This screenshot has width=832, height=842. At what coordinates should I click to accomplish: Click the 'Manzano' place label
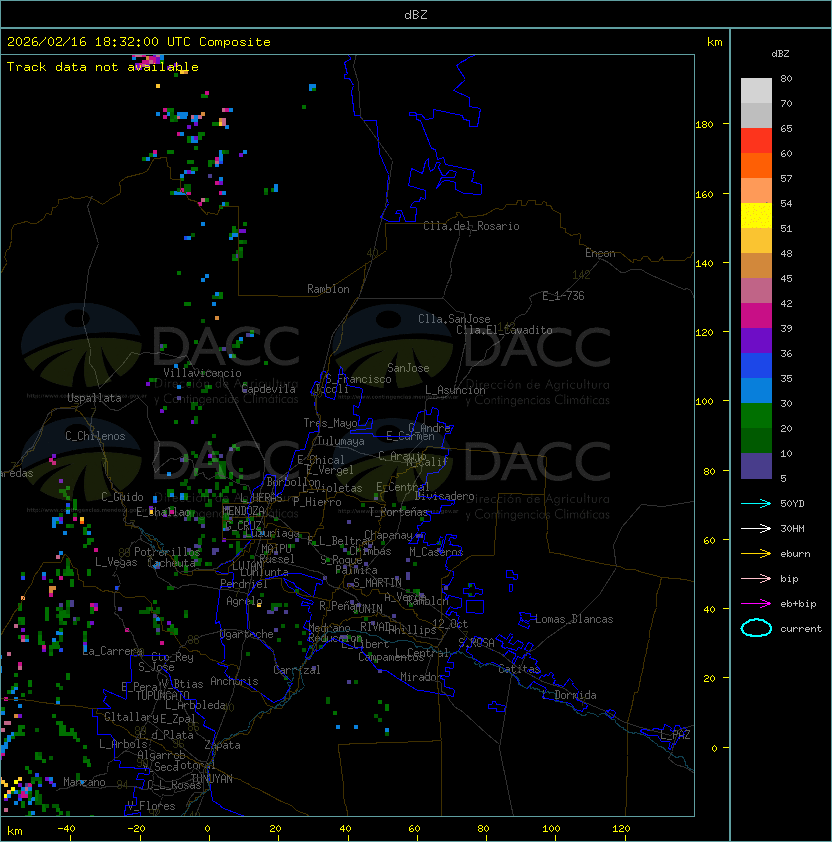(84, 782)
